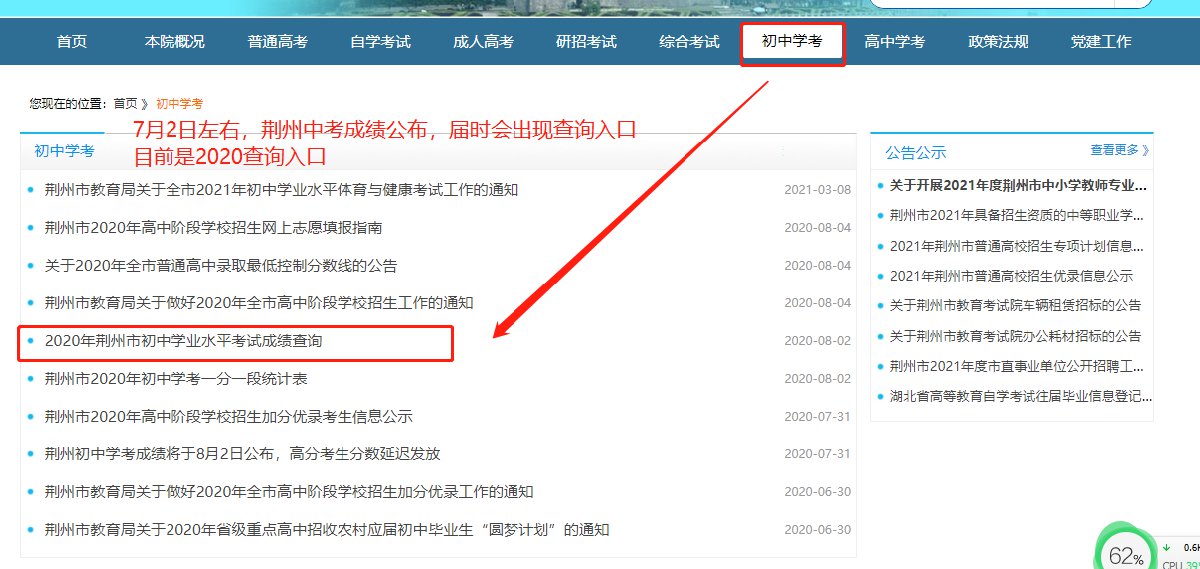The image size is (1200, 569).
Task: Select the 初中学考 navigation tab
Action: tap(793, 42)
